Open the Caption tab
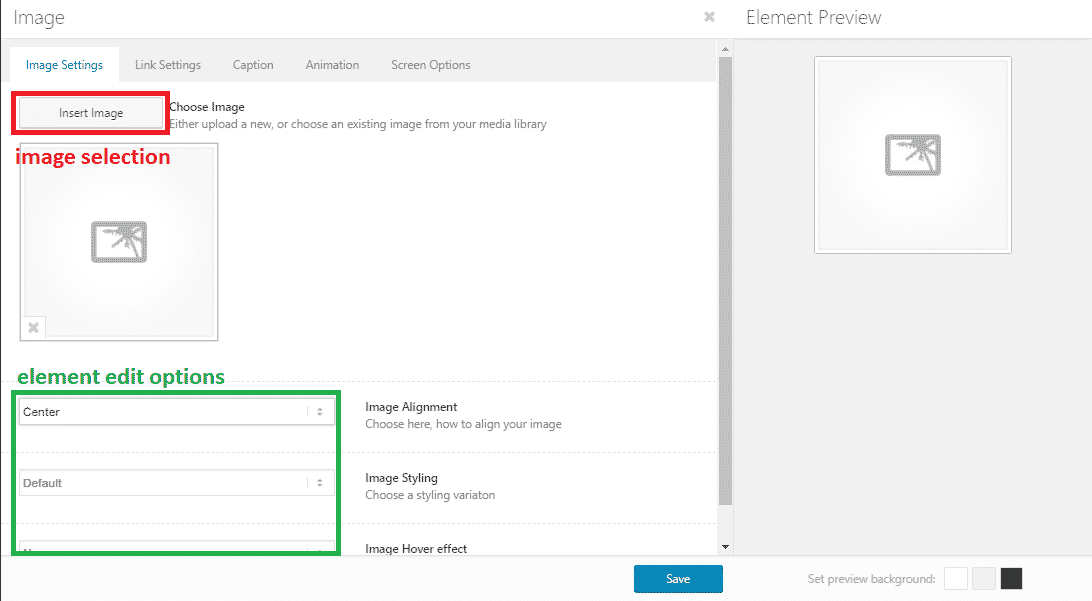The image size is (1092, 601). pos(253,65)
